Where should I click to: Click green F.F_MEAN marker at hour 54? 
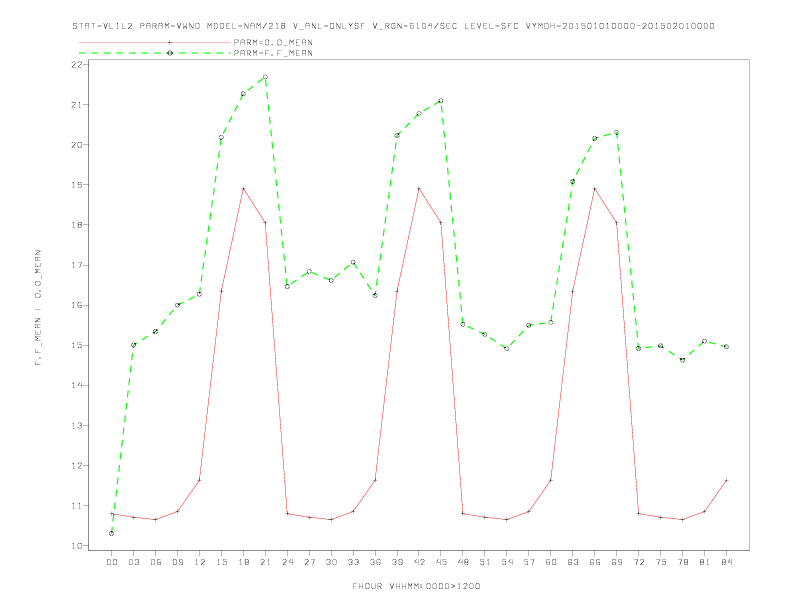pyautogui.click(x=507, y=348)
